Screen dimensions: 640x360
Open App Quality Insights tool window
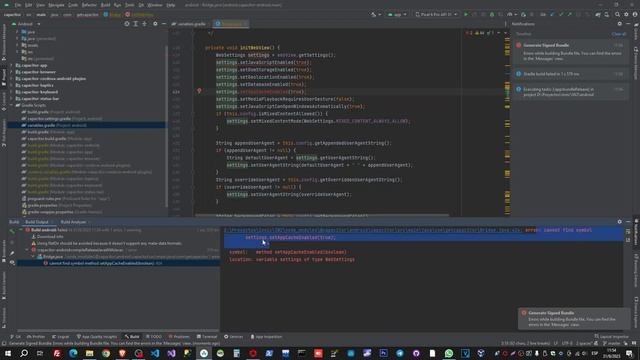click(97, 337)
